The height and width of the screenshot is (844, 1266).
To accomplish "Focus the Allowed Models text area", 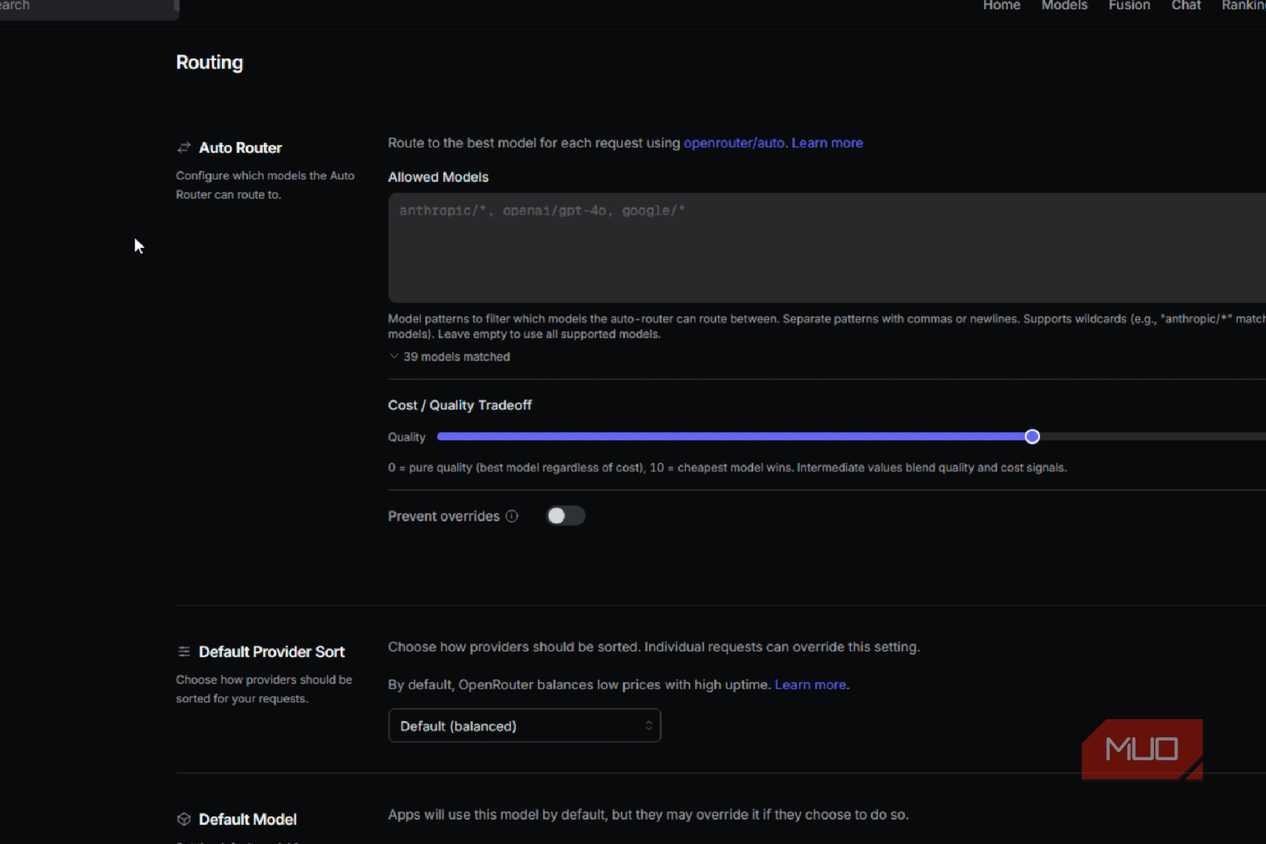I will pos(827,248).
